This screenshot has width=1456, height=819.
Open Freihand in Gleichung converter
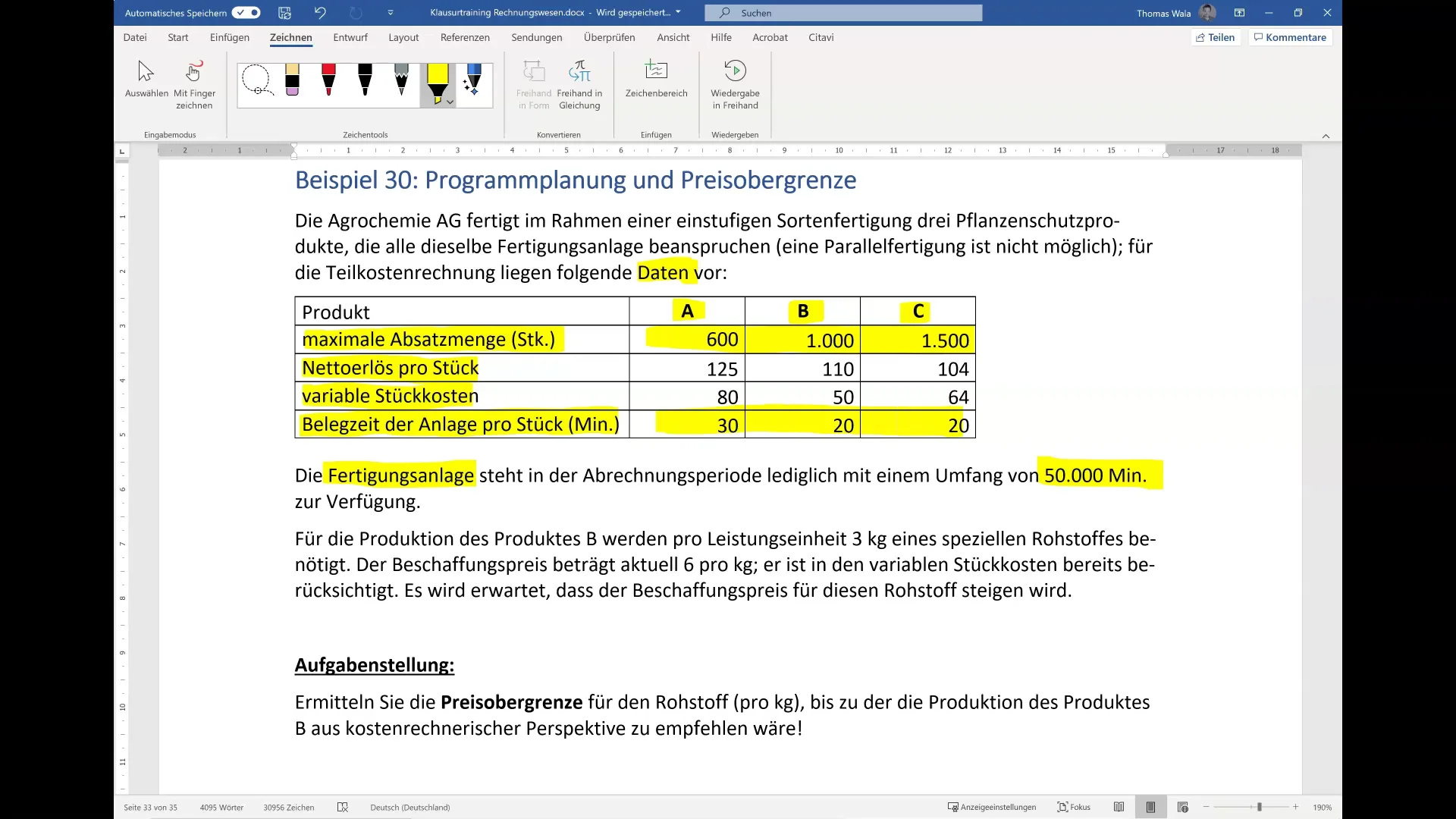click(579, 85)
